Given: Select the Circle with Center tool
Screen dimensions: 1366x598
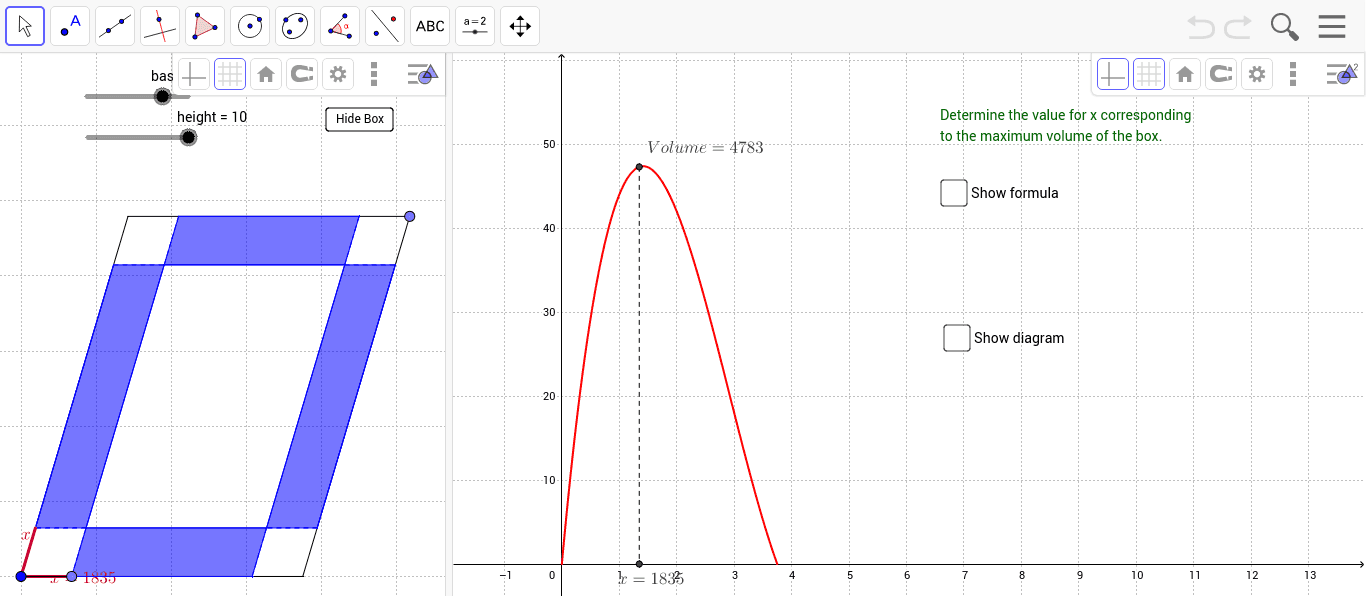Looking at the screenshot, I should [249, 26].
